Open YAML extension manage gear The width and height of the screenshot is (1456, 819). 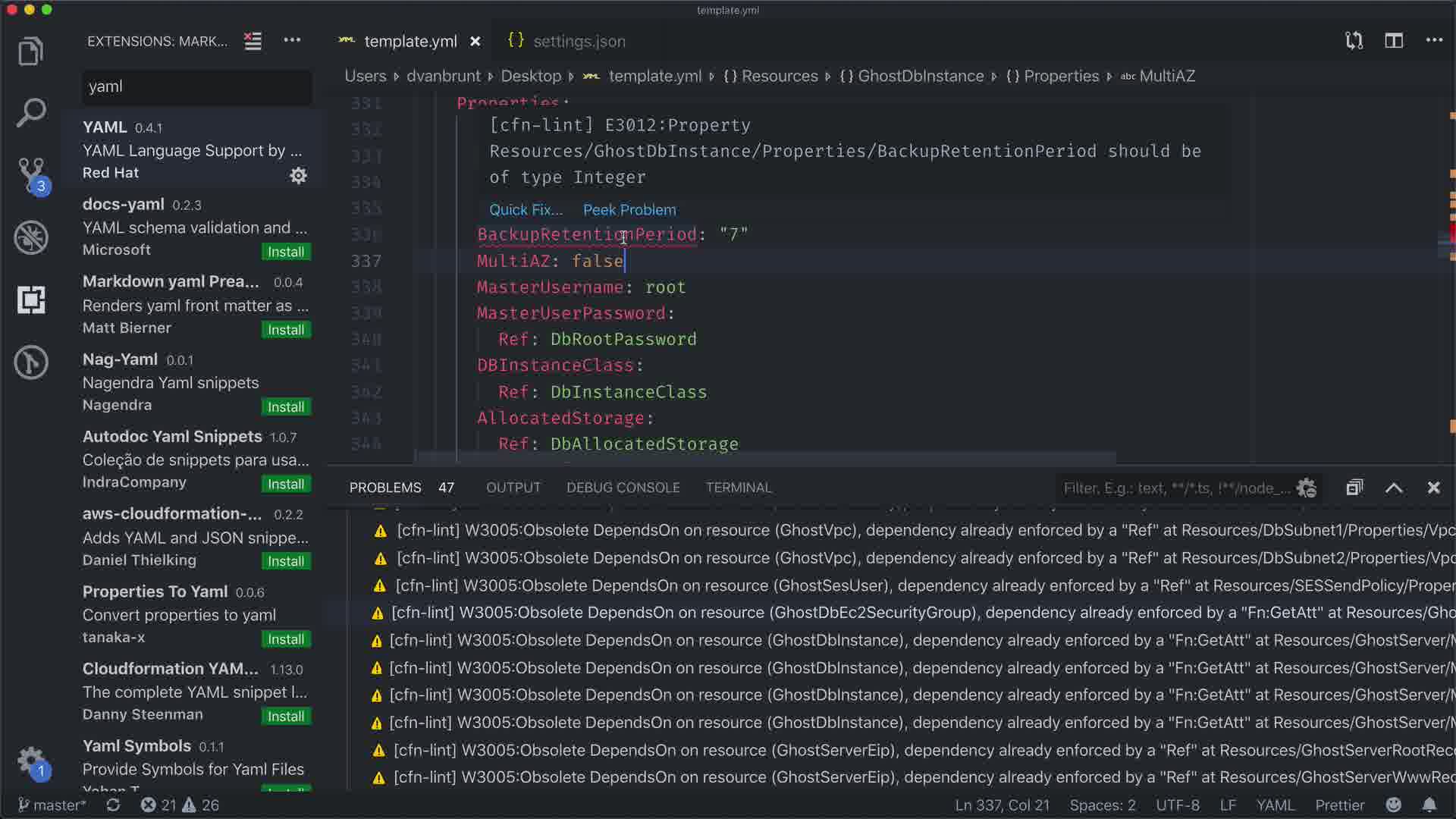[298, 175]
